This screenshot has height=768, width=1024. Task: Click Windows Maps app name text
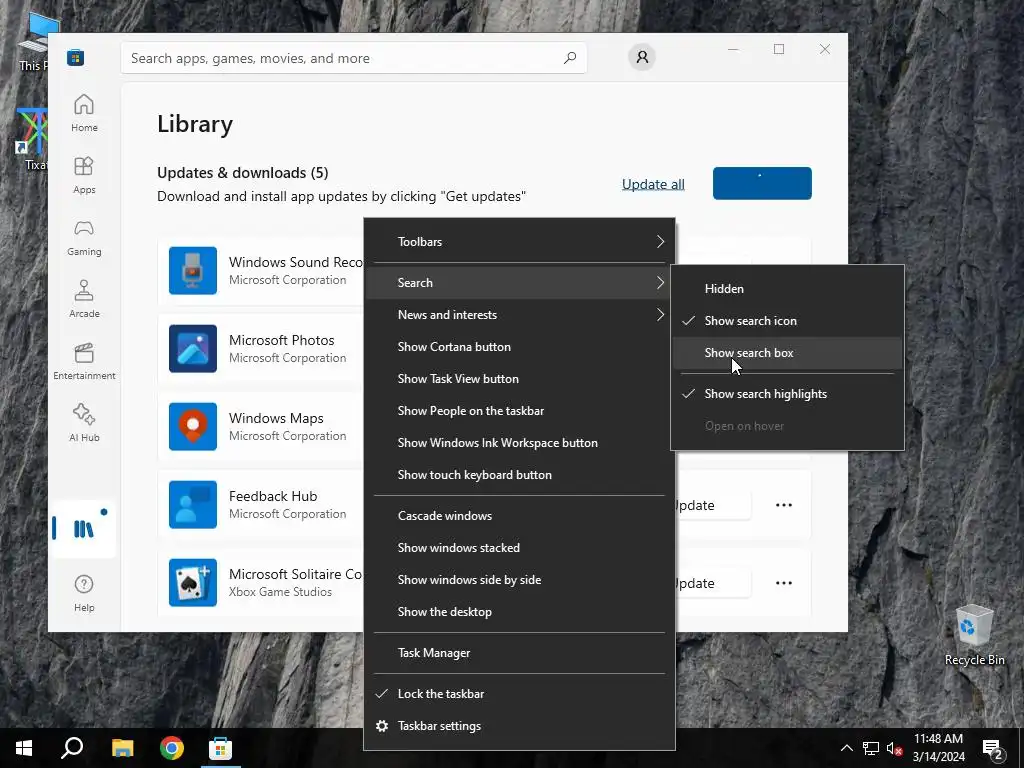click(x=276, y=418)
